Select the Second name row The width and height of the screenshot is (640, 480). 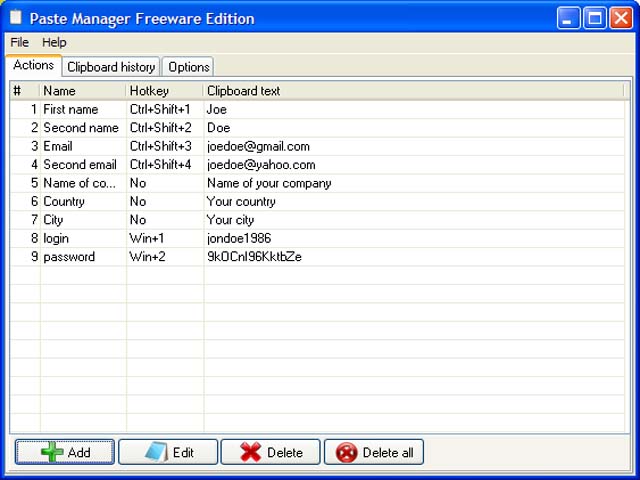click(x=317, y=128)
